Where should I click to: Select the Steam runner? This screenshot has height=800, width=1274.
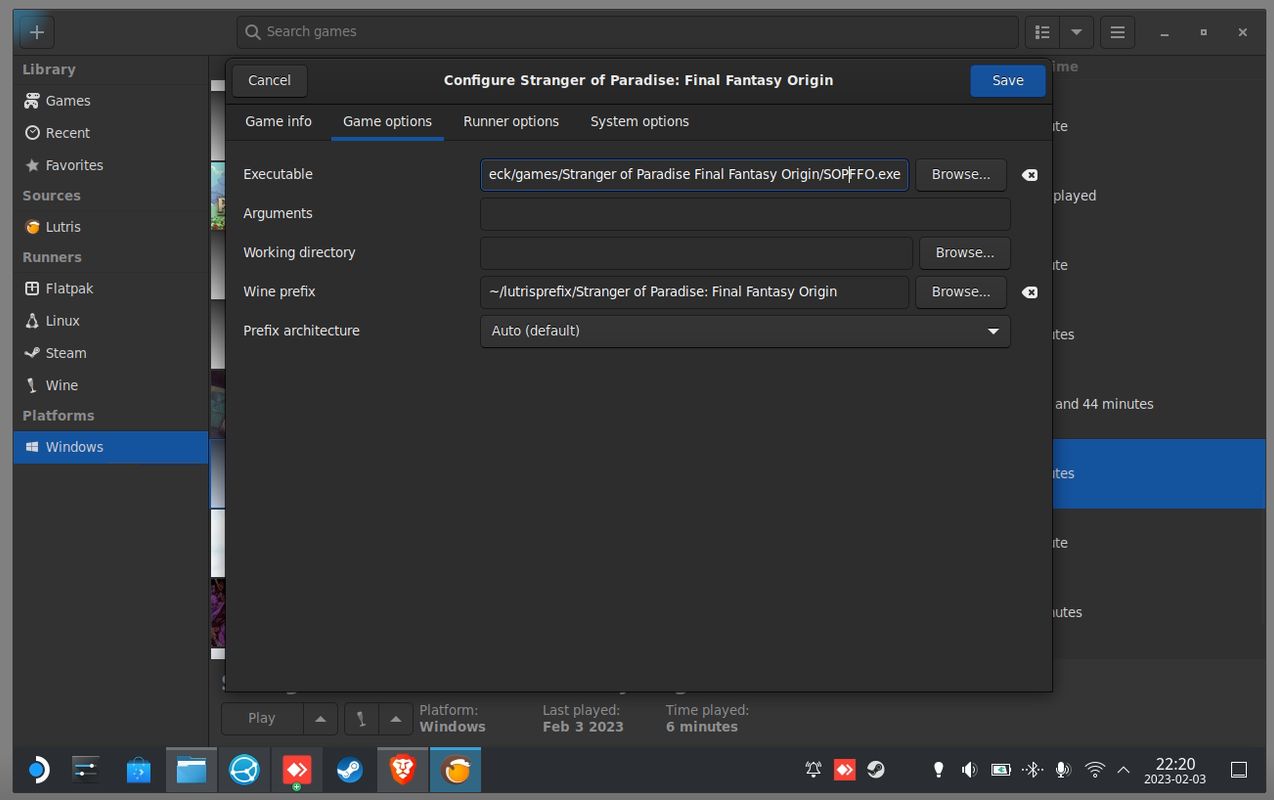pyautogui.click(x=111, y=353)
